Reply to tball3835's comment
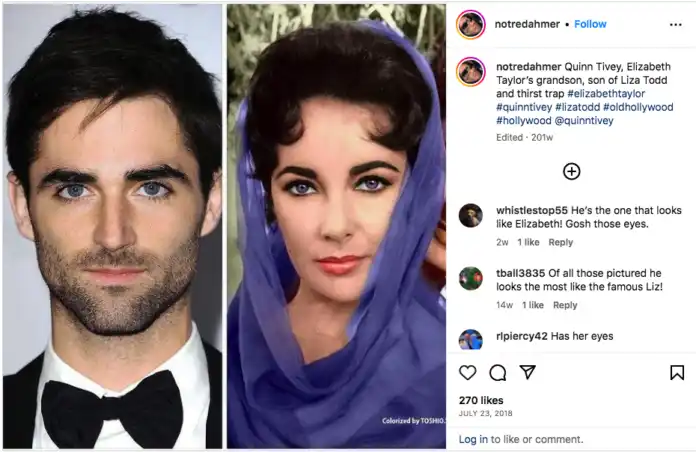Image resolution: width=696 pixels, height=452 pixels. point(565,305)
